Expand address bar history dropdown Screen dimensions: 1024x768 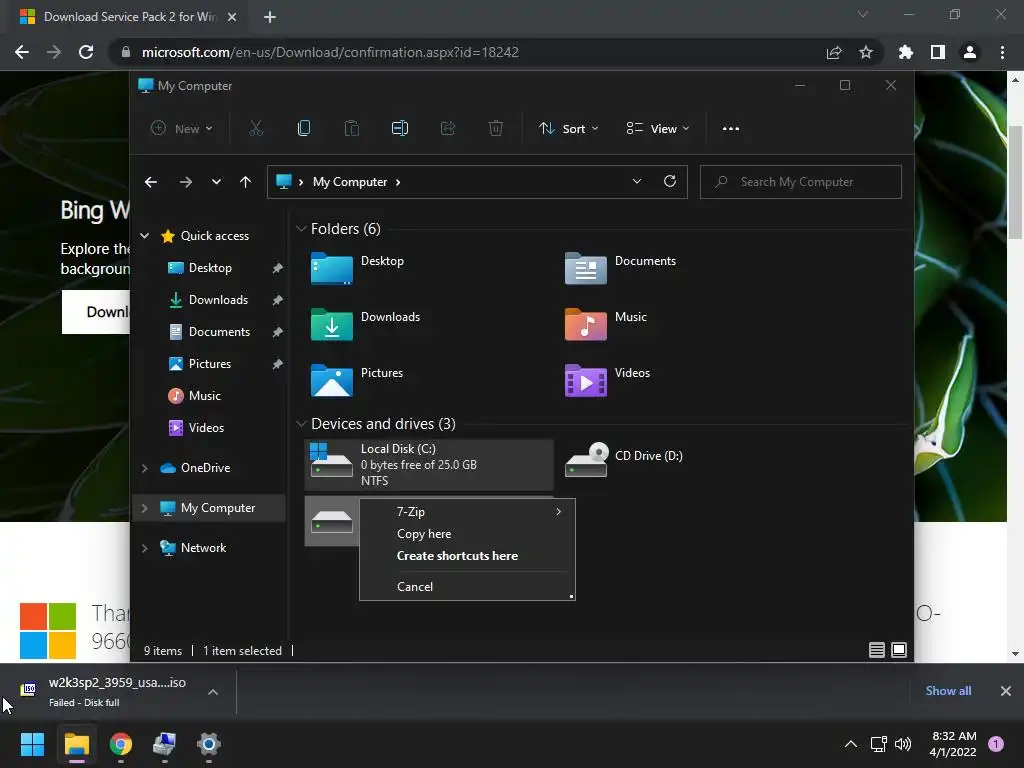pyautogui.click(x=637, y=182)
